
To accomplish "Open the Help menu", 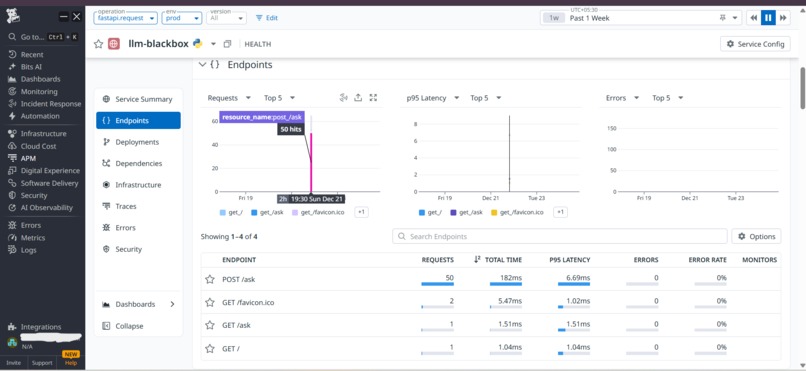I will [x=71, y=363].
